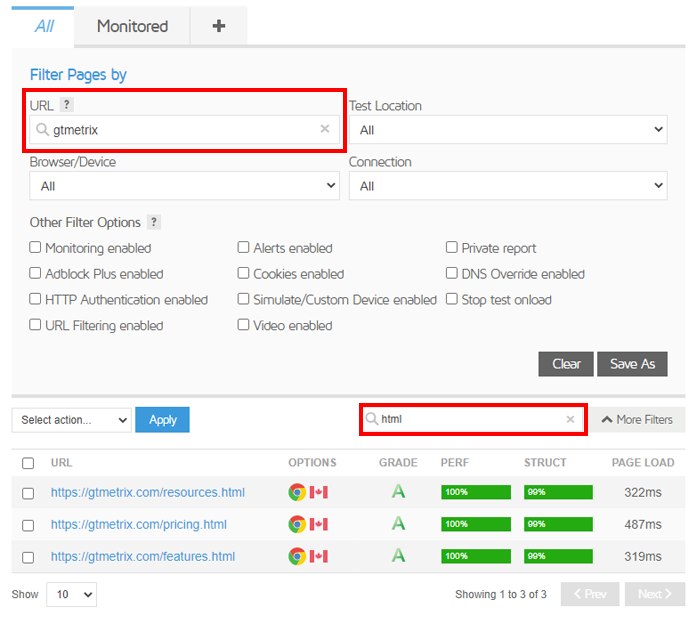Enable Monitoring enabled checkbox
The height and width of the screenshot is (620, 694).
click(x=35, y=247)
